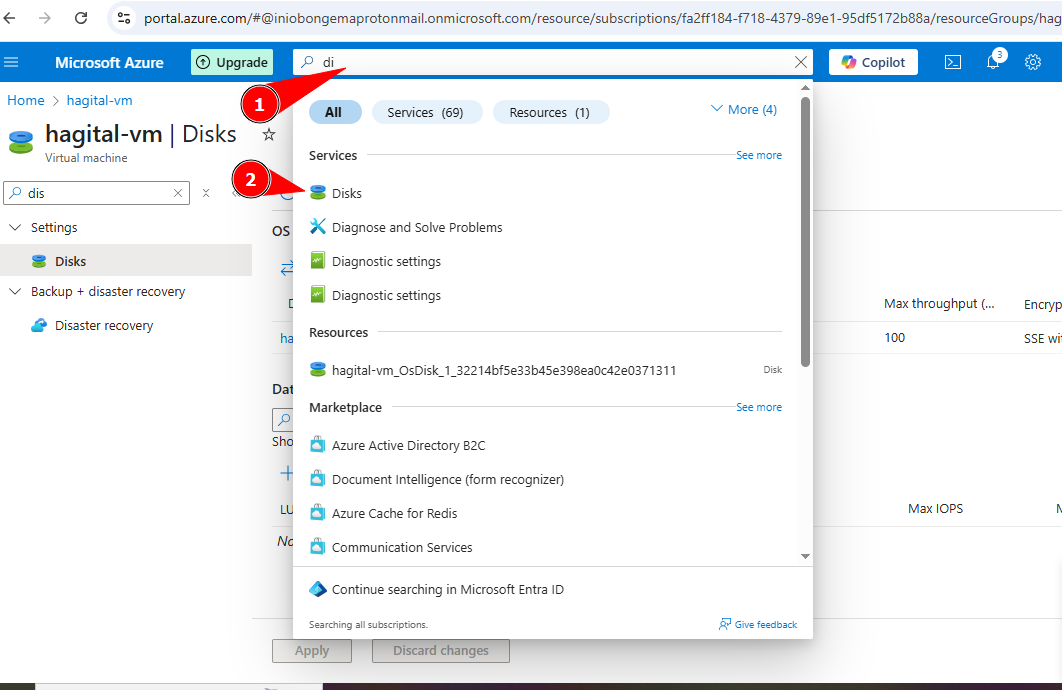Open Disaster recovery in left menu
Viewport: 1062px width, 690px height.
coord(104,325)
